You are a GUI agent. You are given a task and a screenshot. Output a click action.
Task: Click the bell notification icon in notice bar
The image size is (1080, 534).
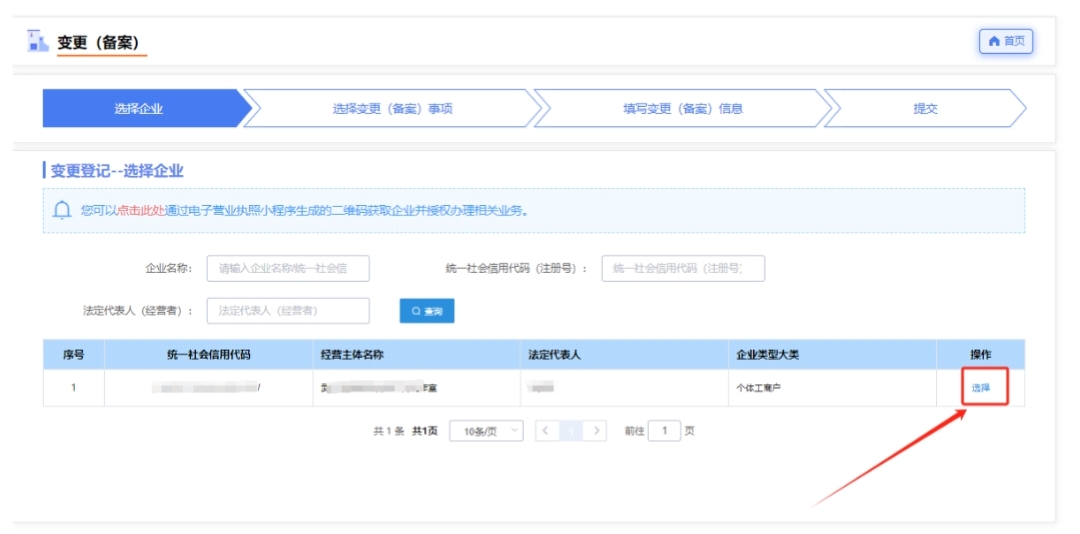click(62, 210)
